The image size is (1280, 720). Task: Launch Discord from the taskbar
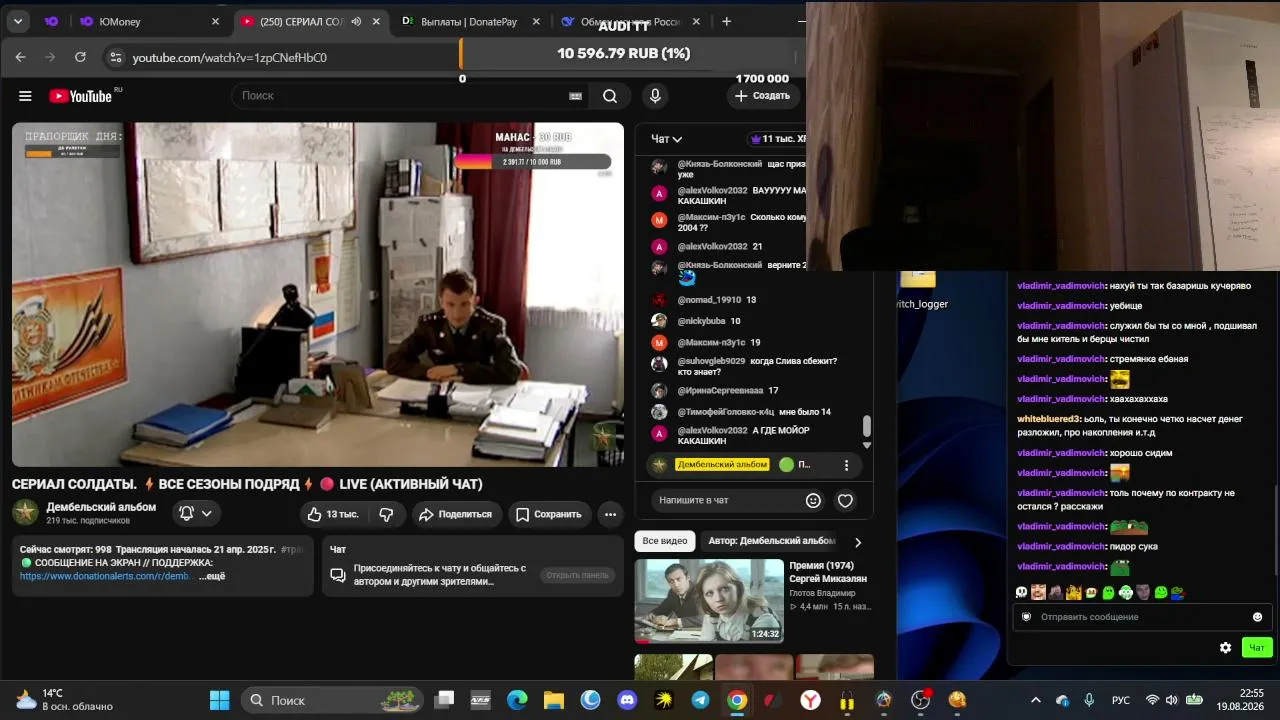tap(627, 700)
